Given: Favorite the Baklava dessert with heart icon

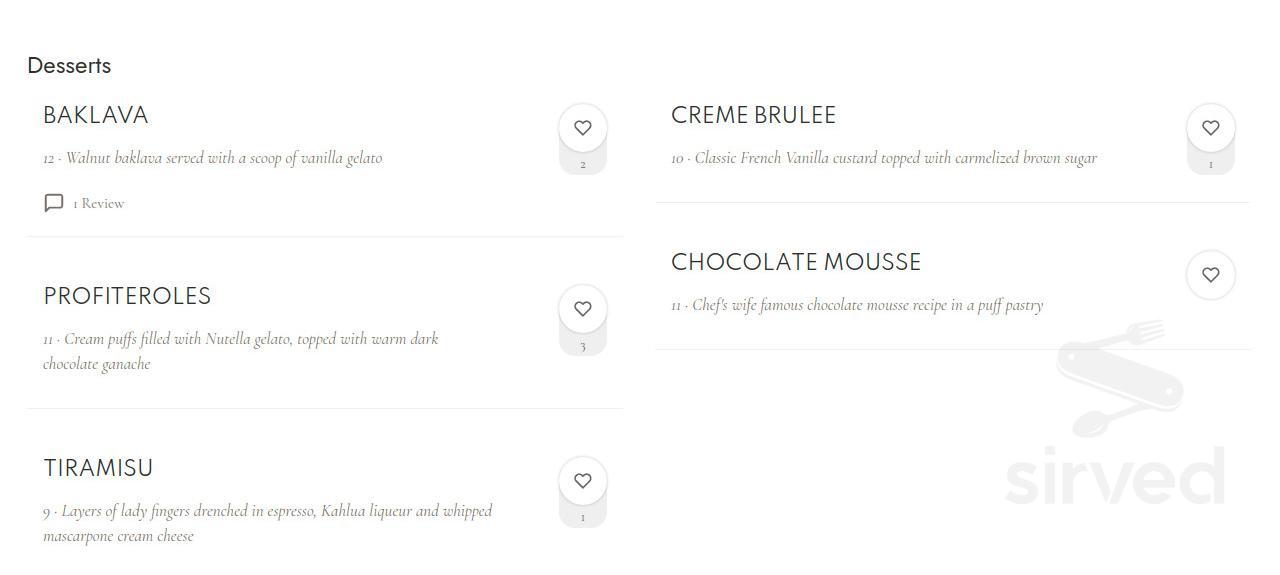Looking at the screenshot, I should (x=583, y=128).
